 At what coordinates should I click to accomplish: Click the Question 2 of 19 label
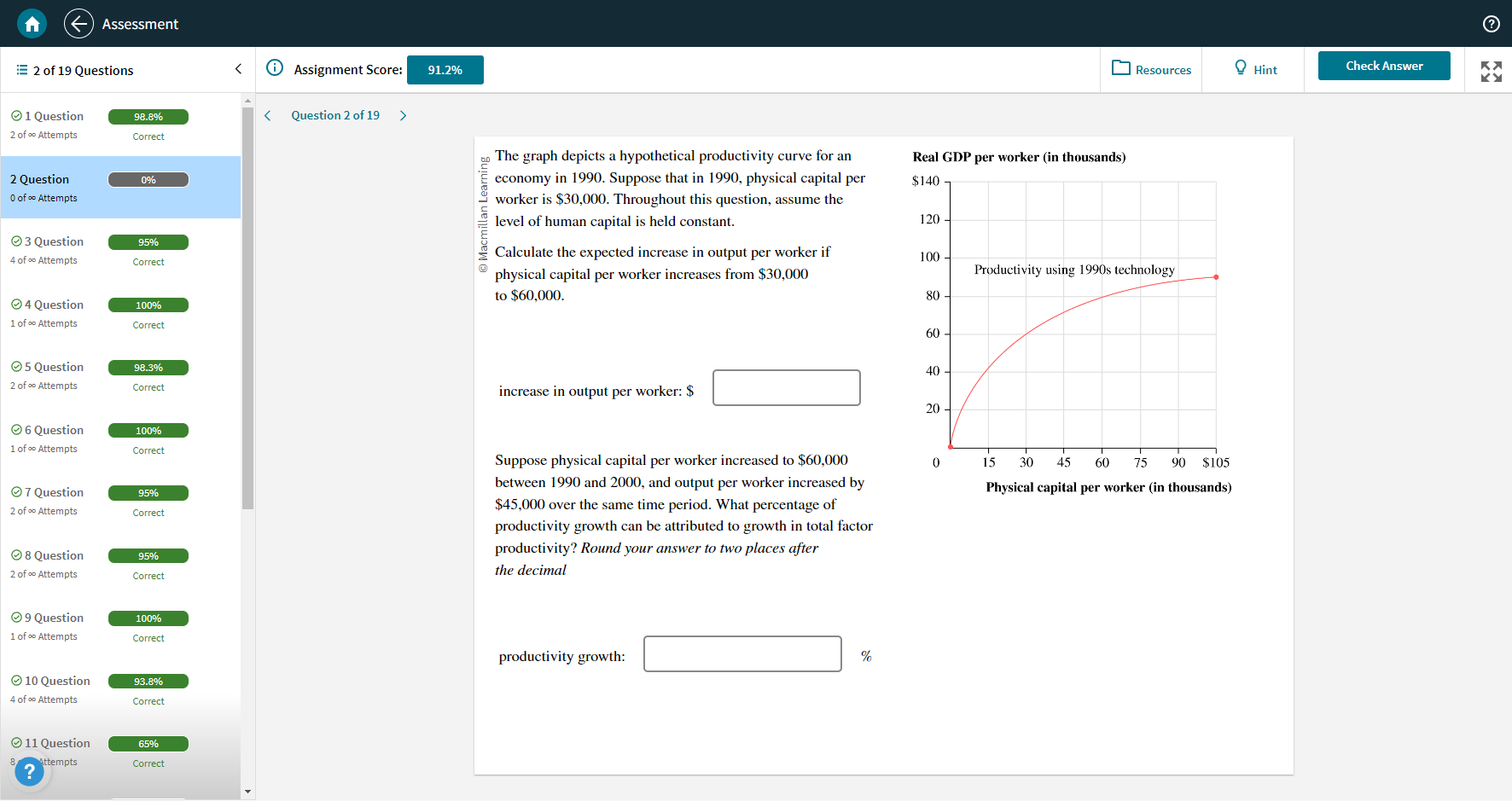coord(335,115)
